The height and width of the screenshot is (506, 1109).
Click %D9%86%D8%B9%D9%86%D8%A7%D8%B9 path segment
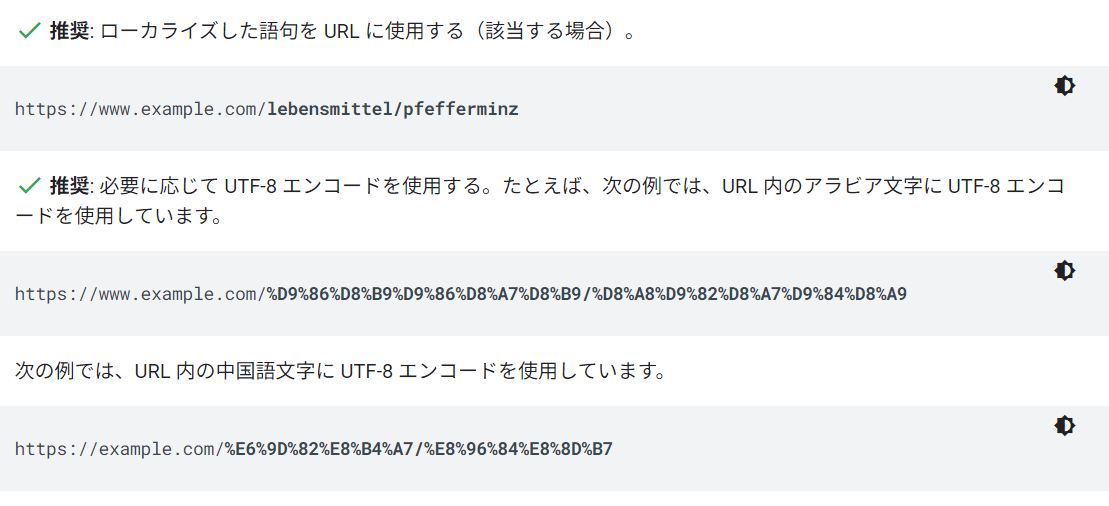pyautogui.click(x=423, y=294)
